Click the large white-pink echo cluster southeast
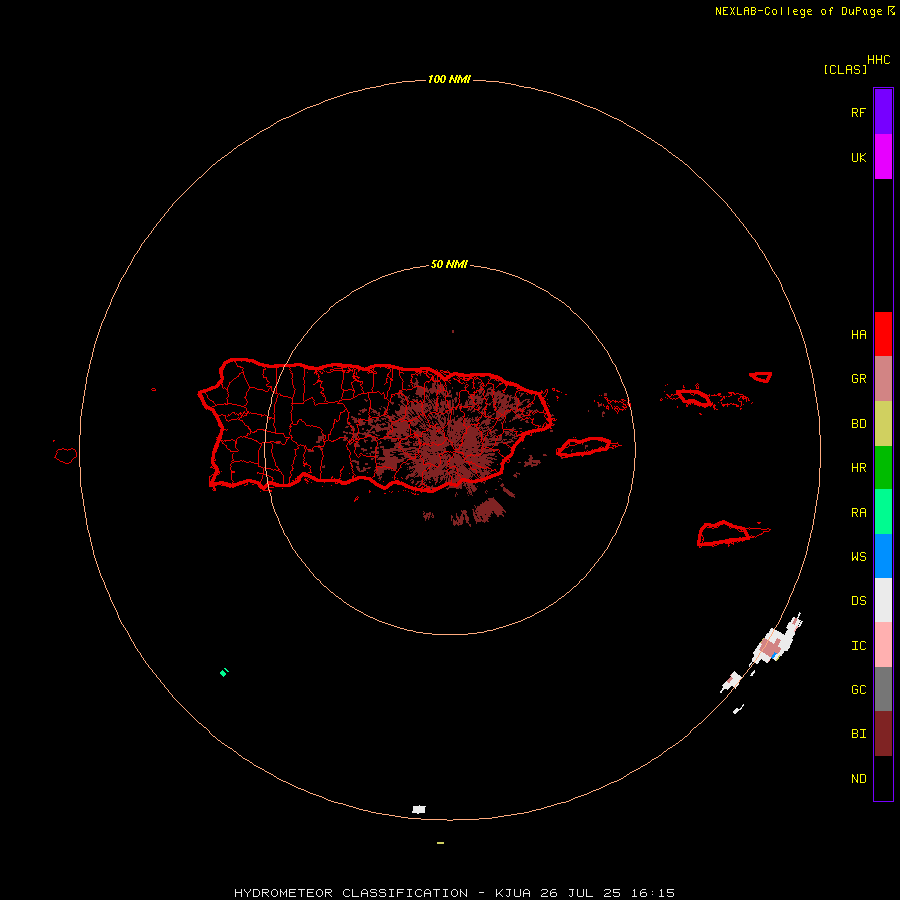The width and height of the screenshot is (900, 900). (x=776, y=641)
